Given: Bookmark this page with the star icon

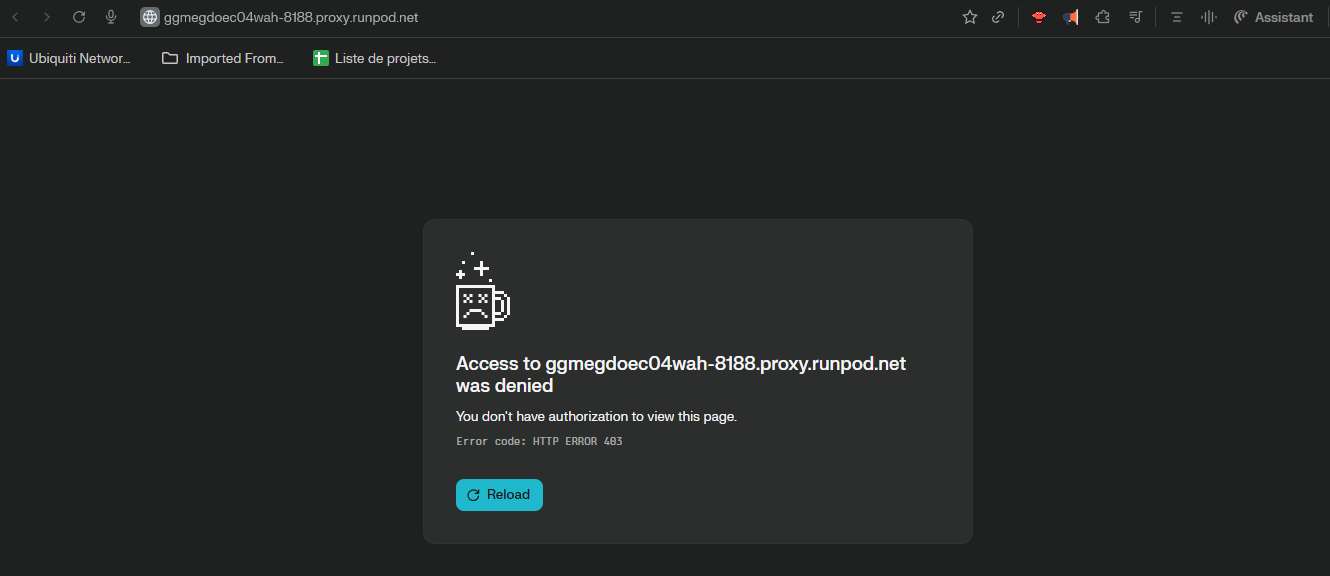Looking at the screenshot, I should (x=969, y=17).
